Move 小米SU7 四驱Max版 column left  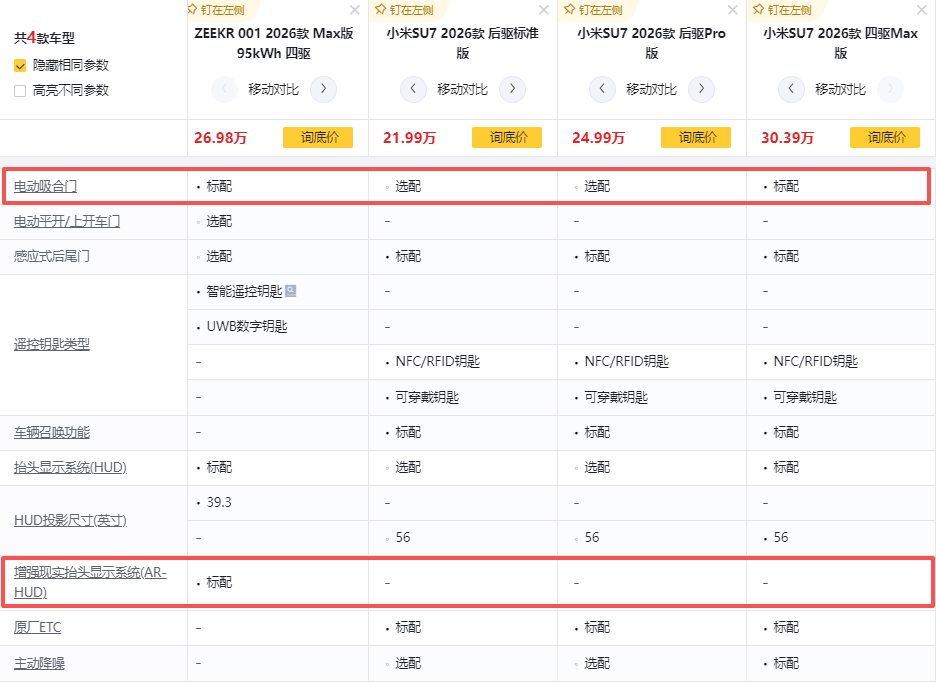click(x=791, y=89)
